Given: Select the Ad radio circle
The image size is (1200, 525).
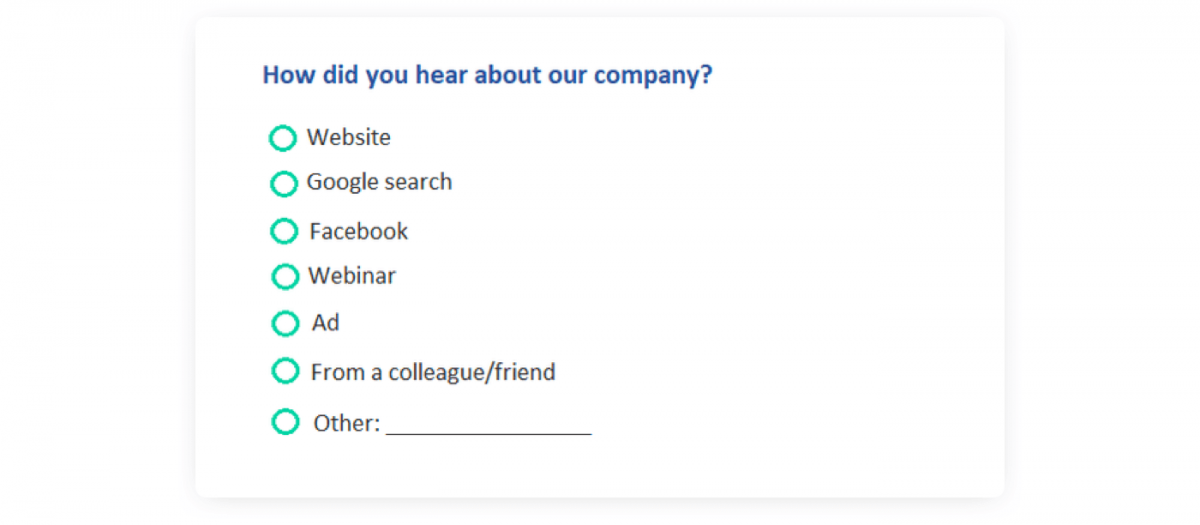Looking at the screenshot, I should pyautogui.click(x=285, y=324).
